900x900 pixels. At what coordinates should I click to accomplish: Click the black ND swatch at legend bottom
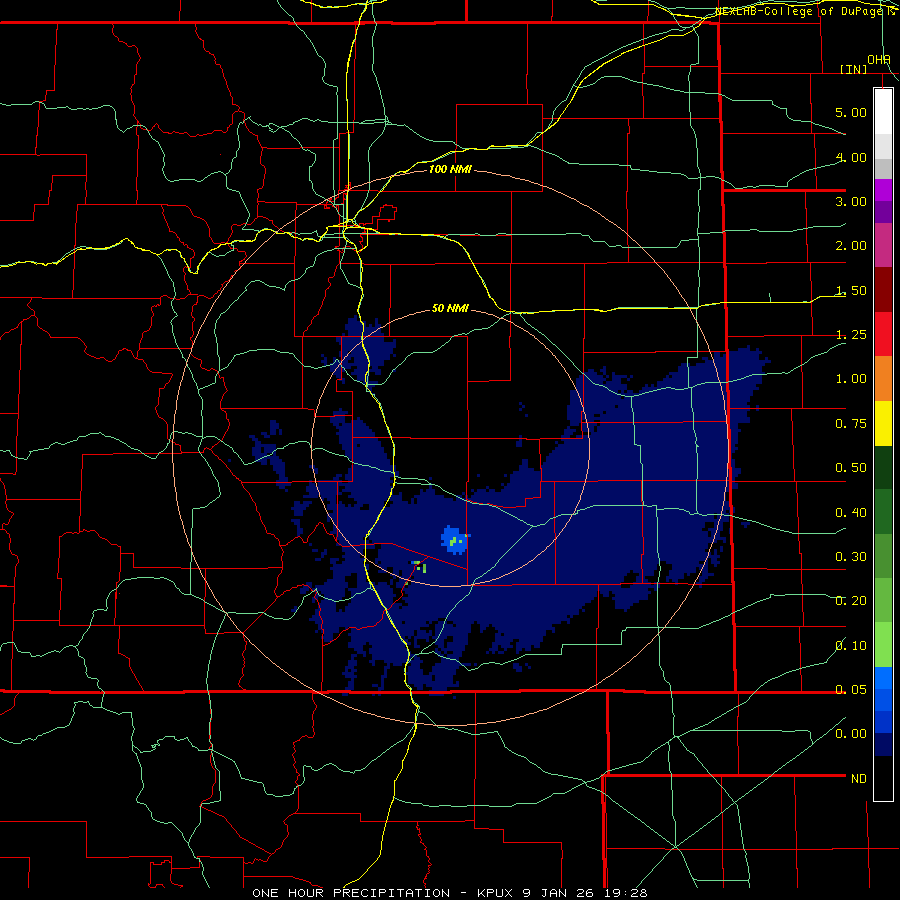883,778
